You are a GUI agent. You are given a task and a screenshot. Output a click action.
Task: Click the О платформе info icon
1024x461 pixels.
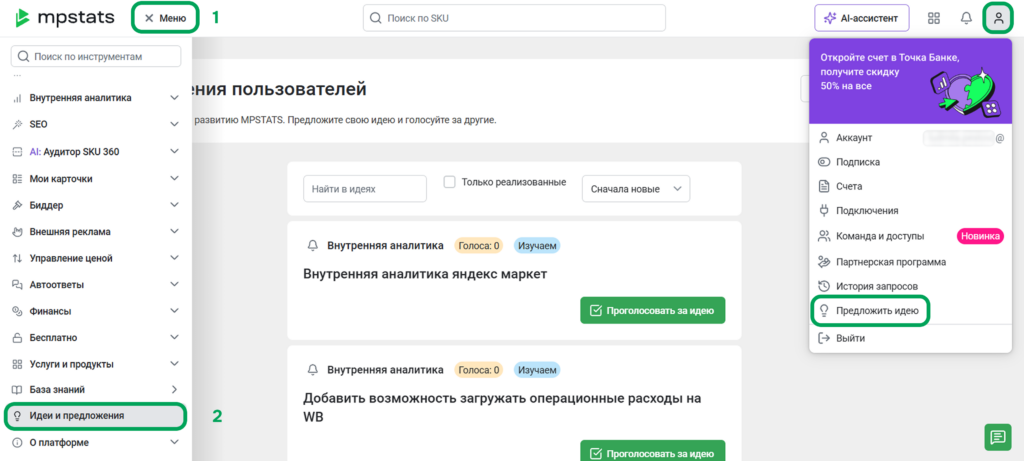[18, 443]
